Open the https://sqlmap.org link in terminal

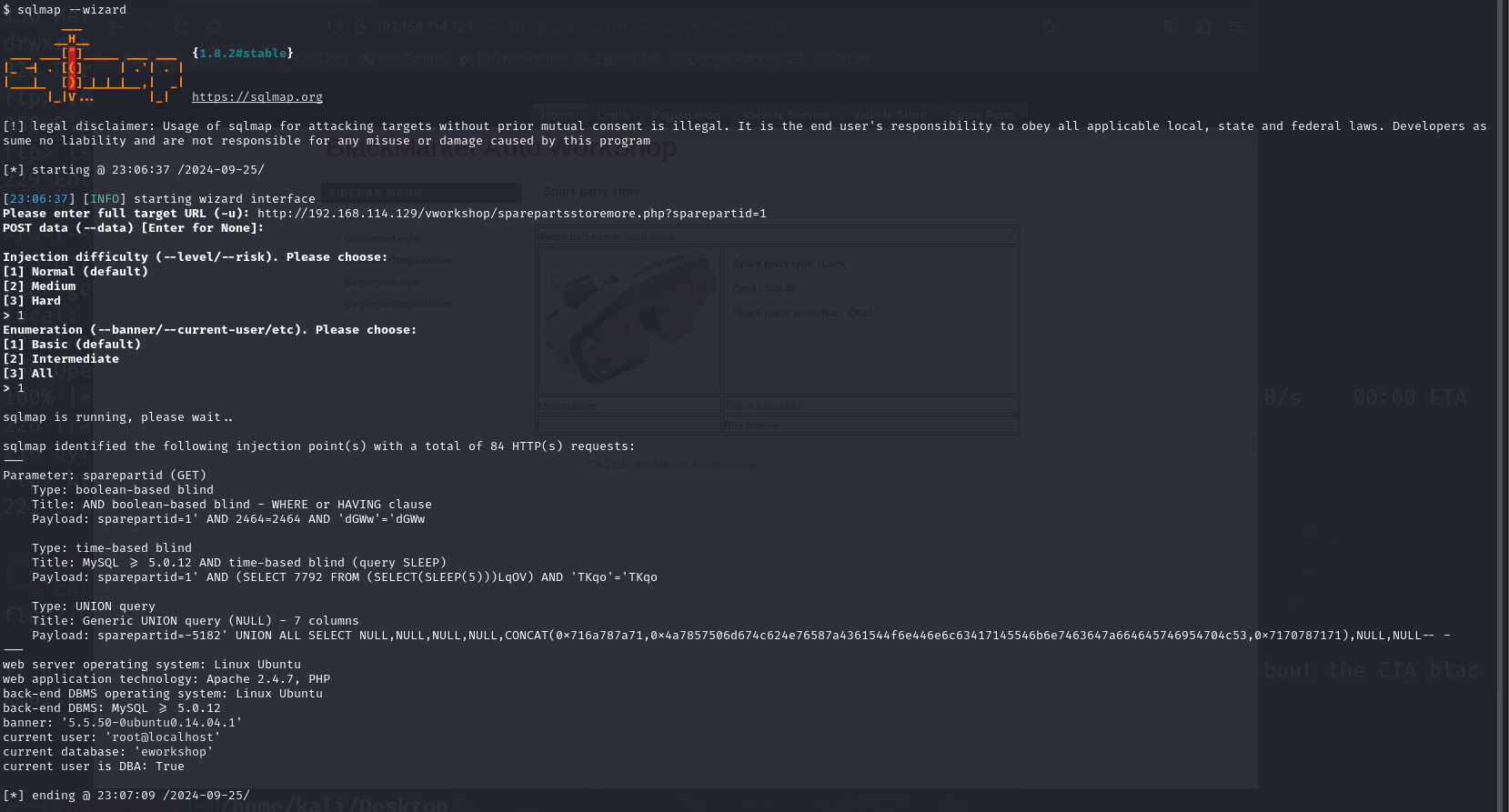257,96
